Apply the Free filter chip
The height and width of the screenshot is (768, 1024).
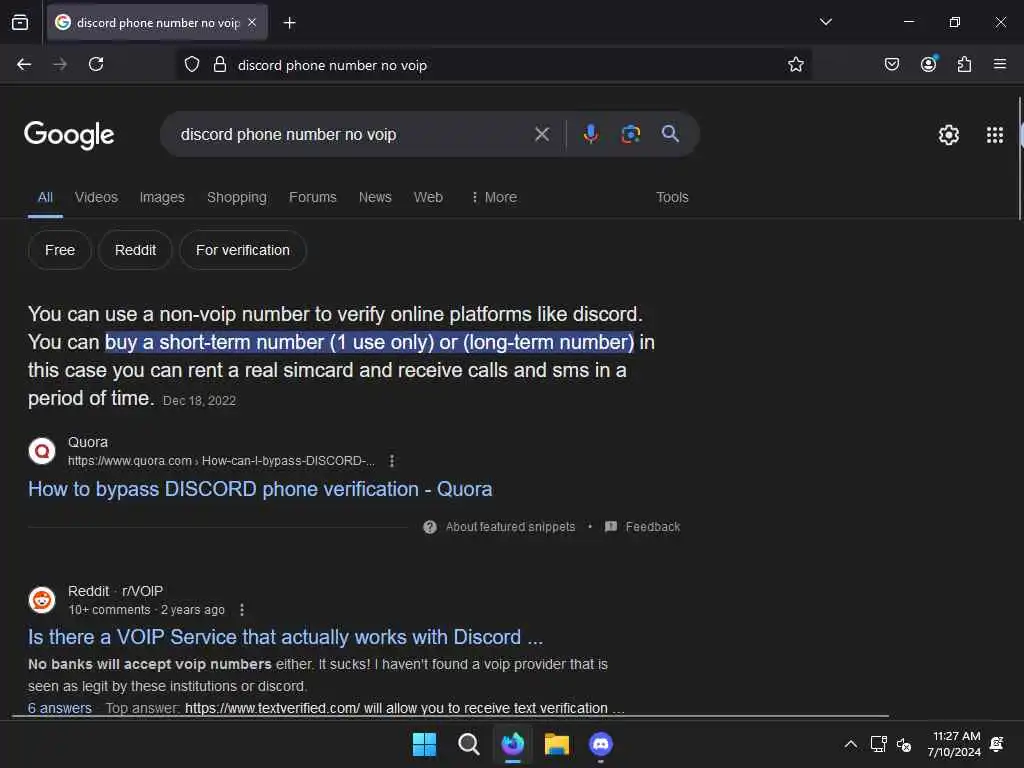point(59,250)
